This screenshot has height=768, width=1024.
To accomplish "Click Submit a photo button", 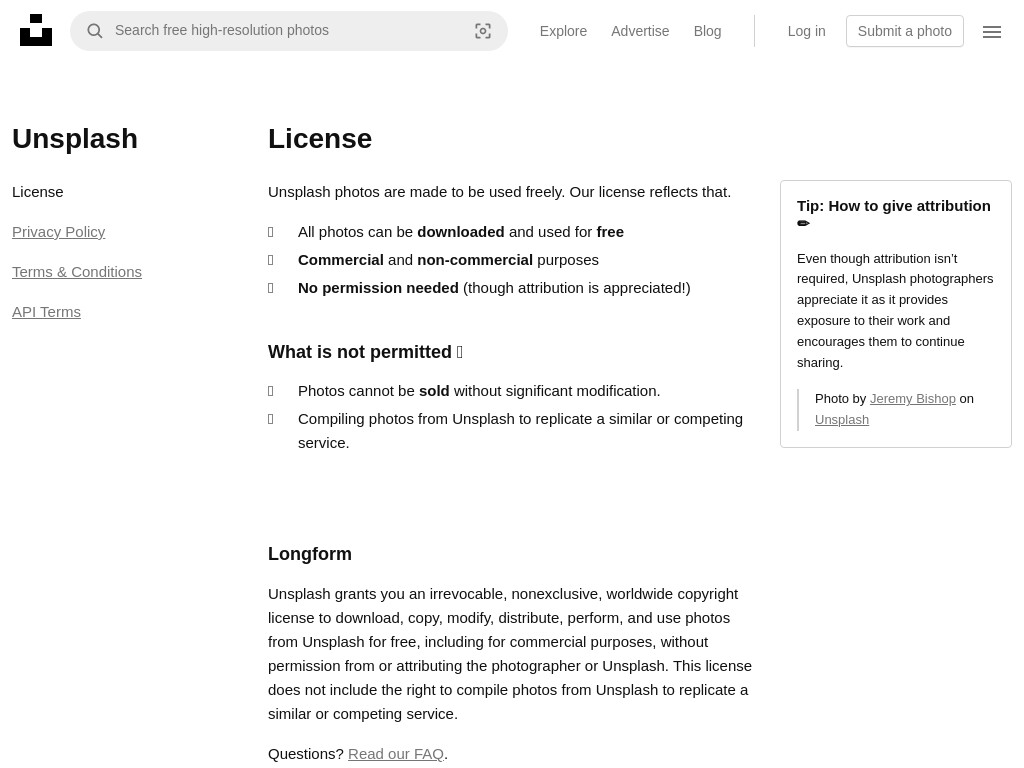I will coord(904,31).
